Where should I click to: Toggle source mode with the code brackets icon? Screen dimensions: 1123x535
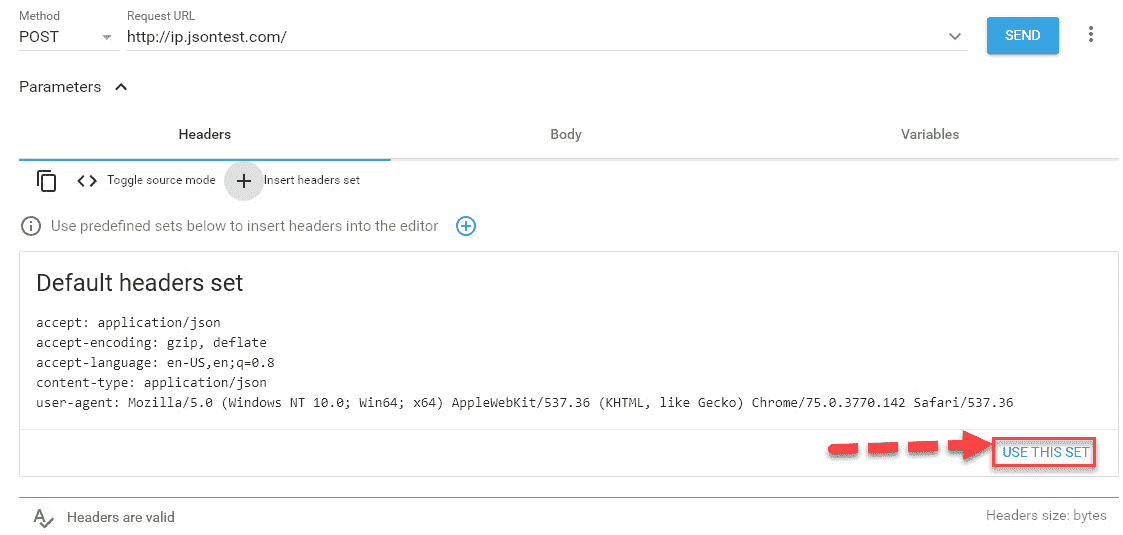tap(87, 180)
